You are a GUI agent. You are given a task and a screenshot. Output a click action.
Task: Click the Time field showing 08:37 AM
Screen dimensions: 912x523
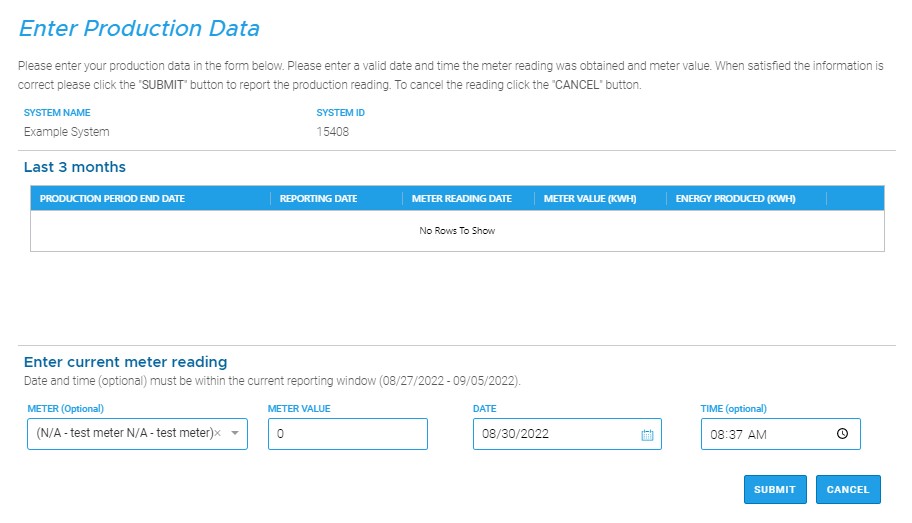coord(781,434)
